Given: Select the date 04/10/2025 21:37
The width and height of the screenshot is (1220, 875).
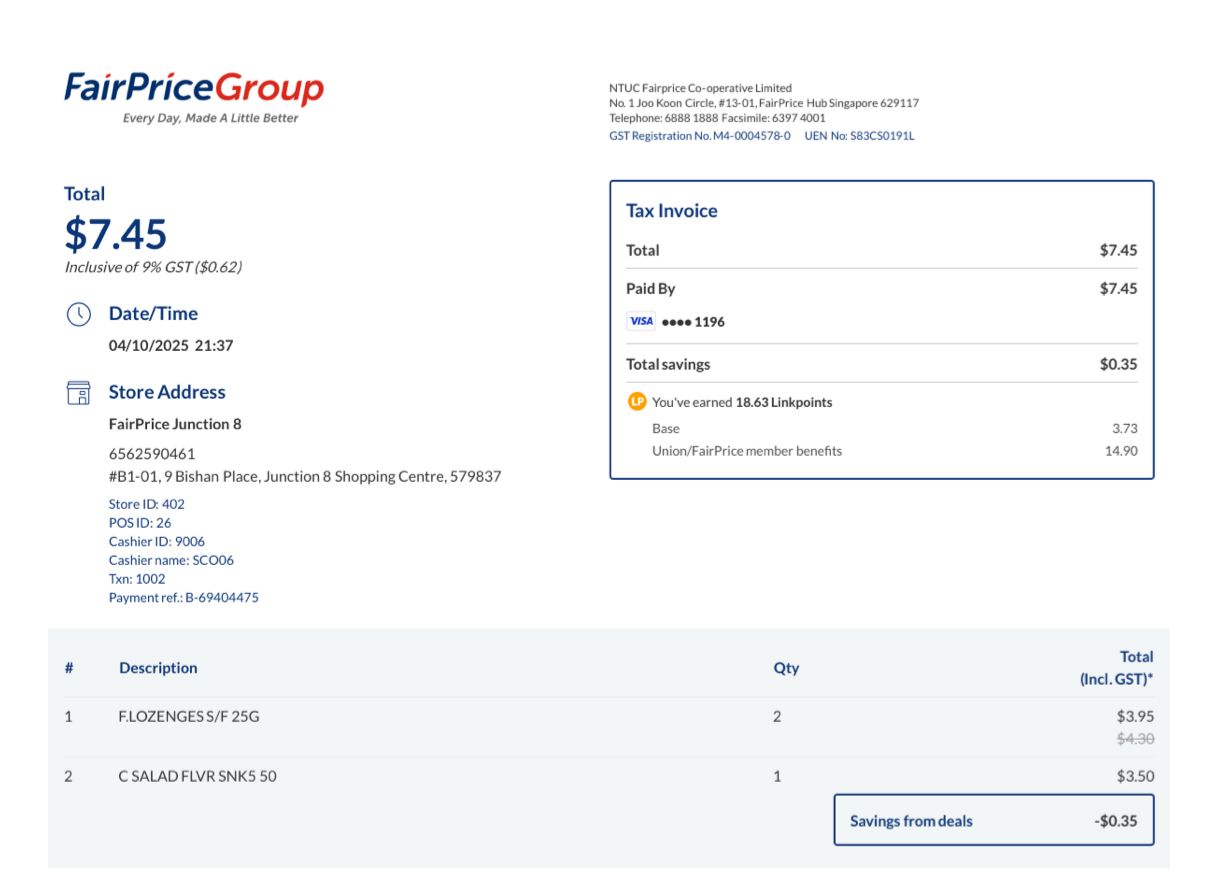Looking at the screenshot, I should point(171,346).
